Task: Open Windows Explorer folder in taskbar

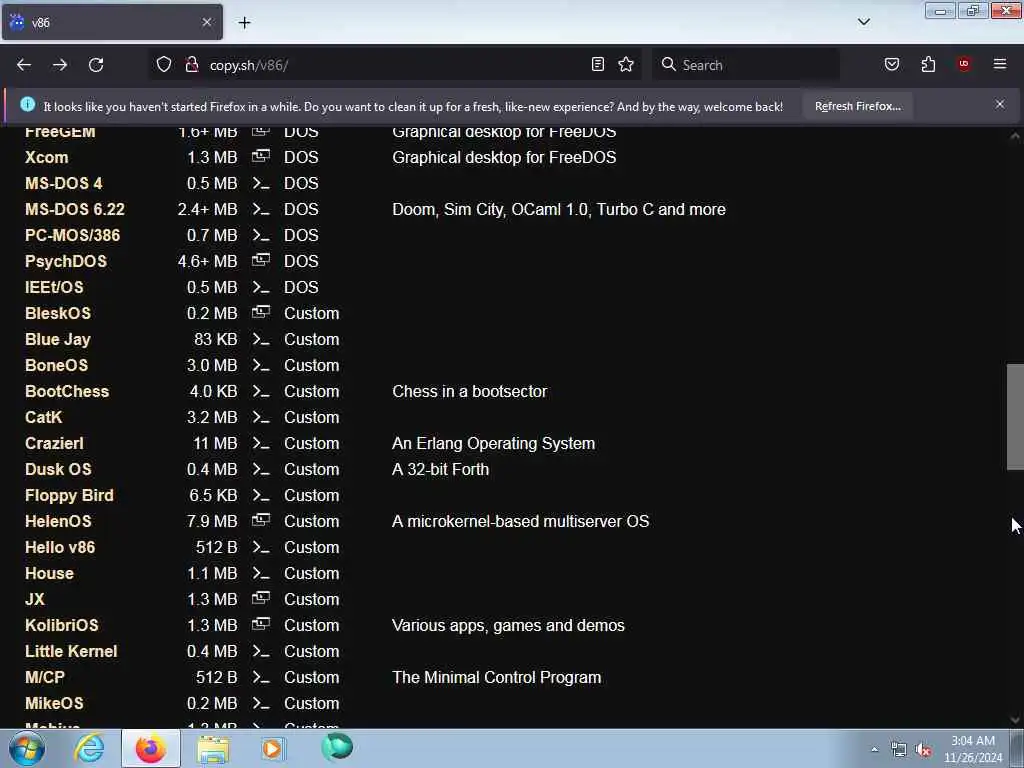Action: (x=214, y=748)
